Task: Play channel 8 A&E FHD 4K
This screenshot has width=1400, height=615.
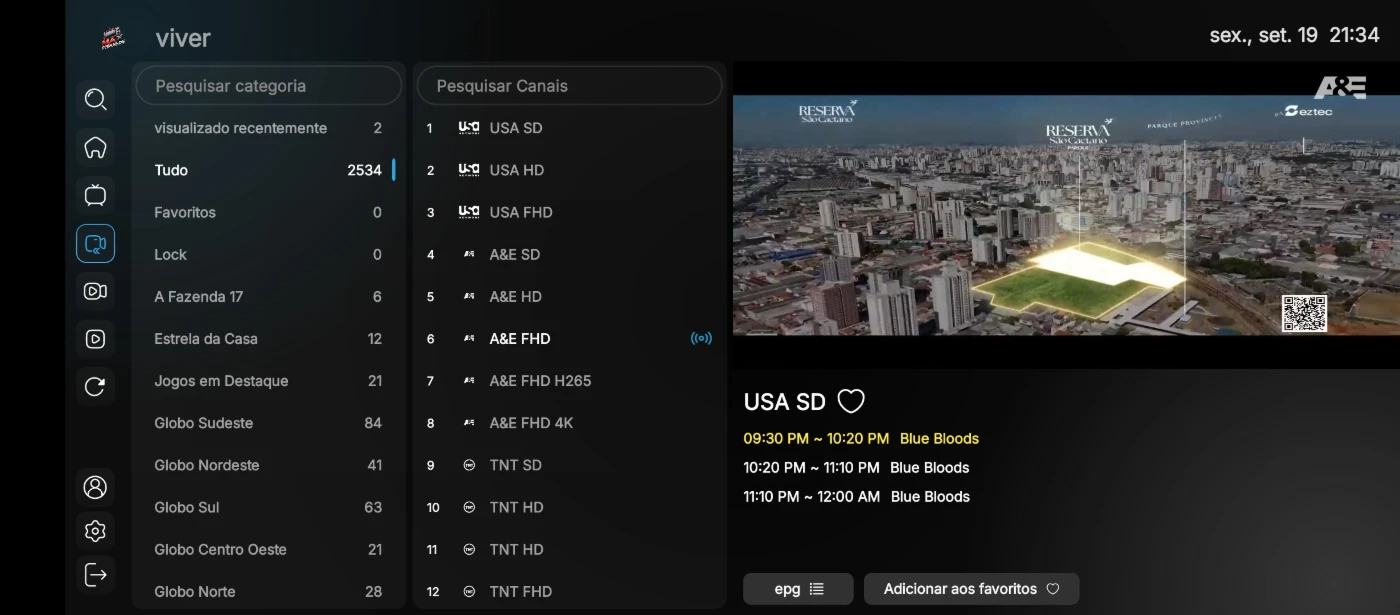Action: click(569, 423)
